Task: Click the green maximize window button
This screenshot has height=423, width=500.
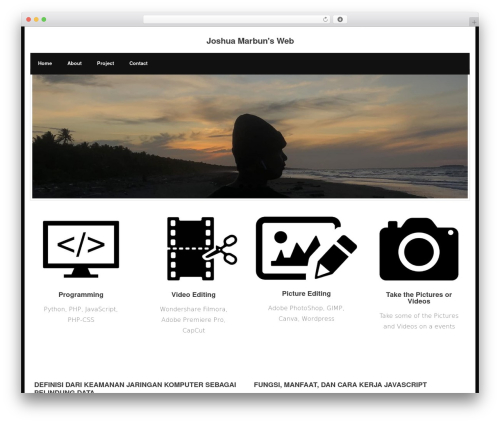Action: point(44,19)
